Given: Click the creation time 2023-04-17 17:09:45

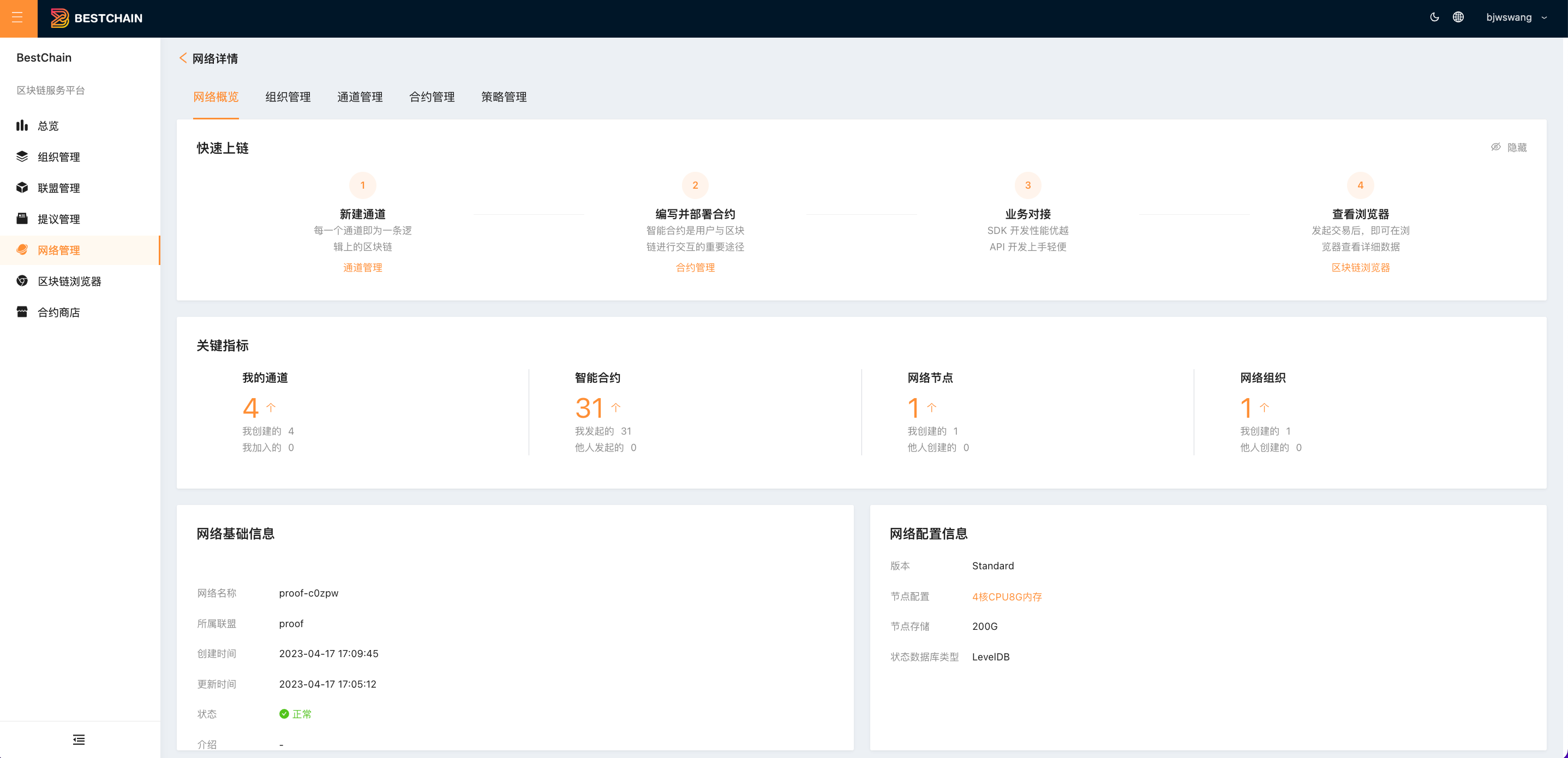Looking at the screenshot, I should pos(328,653).
